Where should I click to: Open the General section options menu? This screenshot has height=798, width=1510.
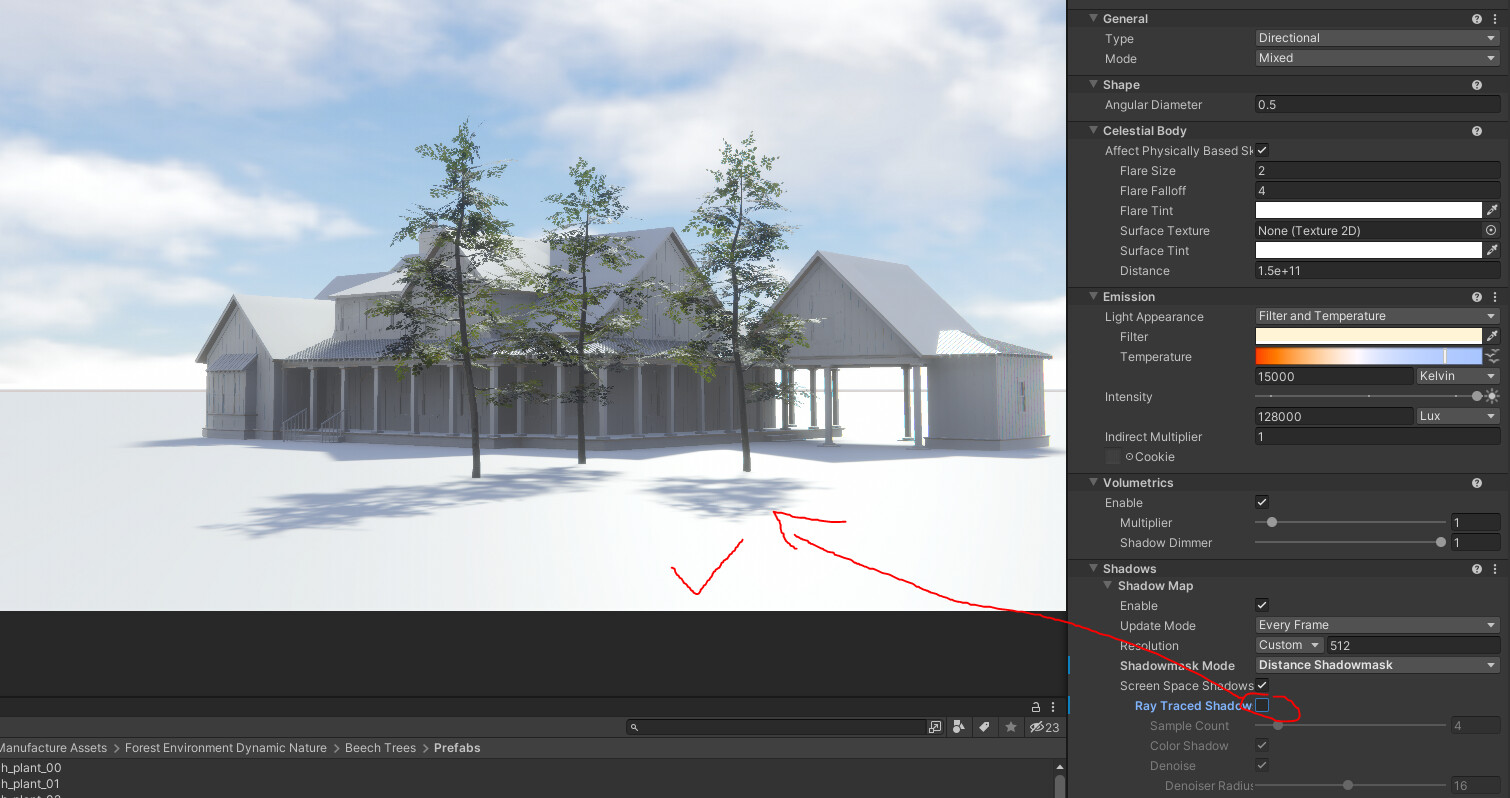click(1494, 18)
